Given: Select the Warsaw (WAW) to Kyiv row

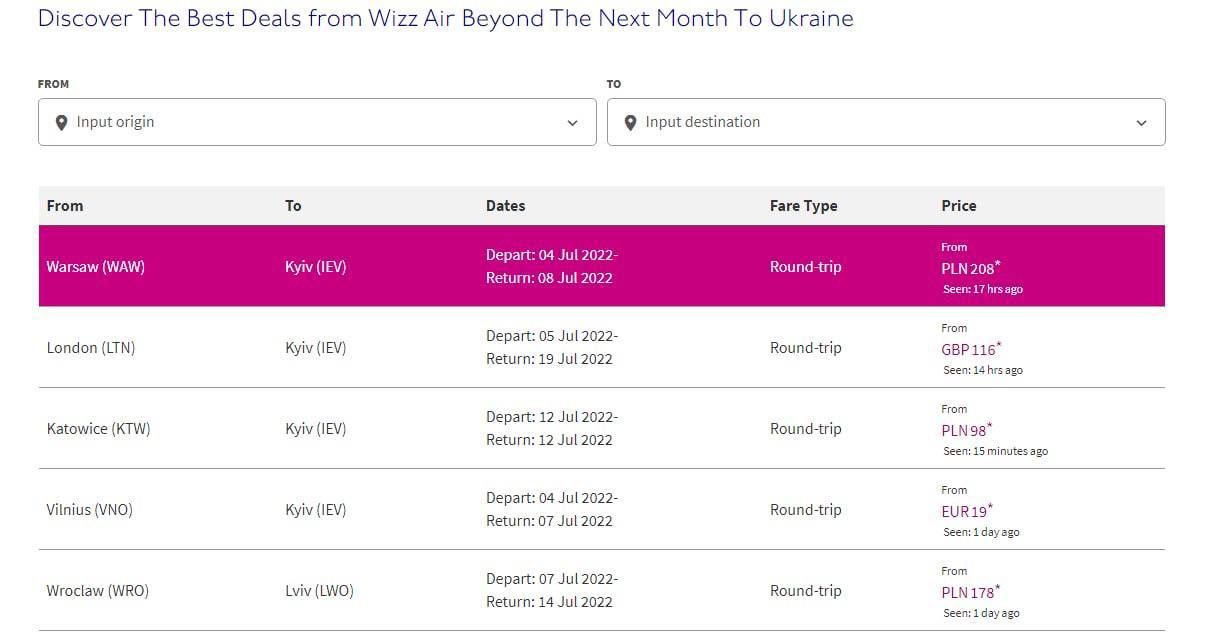Looking at the screenshot, I should pyautogui.click(x=602, y=266).
